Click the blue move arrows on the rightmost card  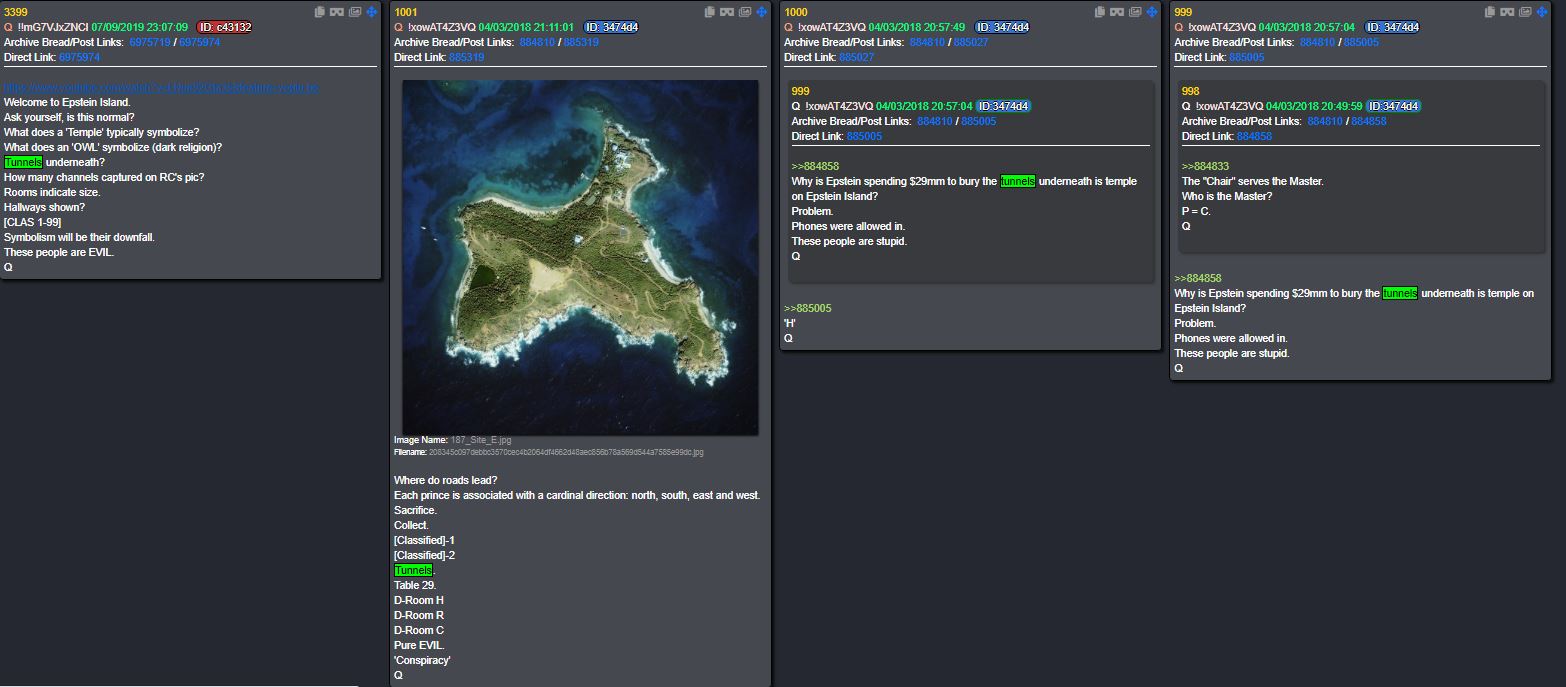tap(1541, 12)
